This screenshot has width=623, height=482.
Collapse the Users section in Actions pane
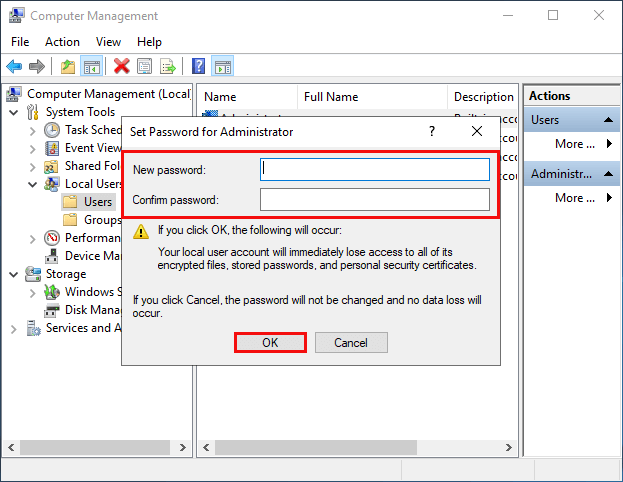608,120
